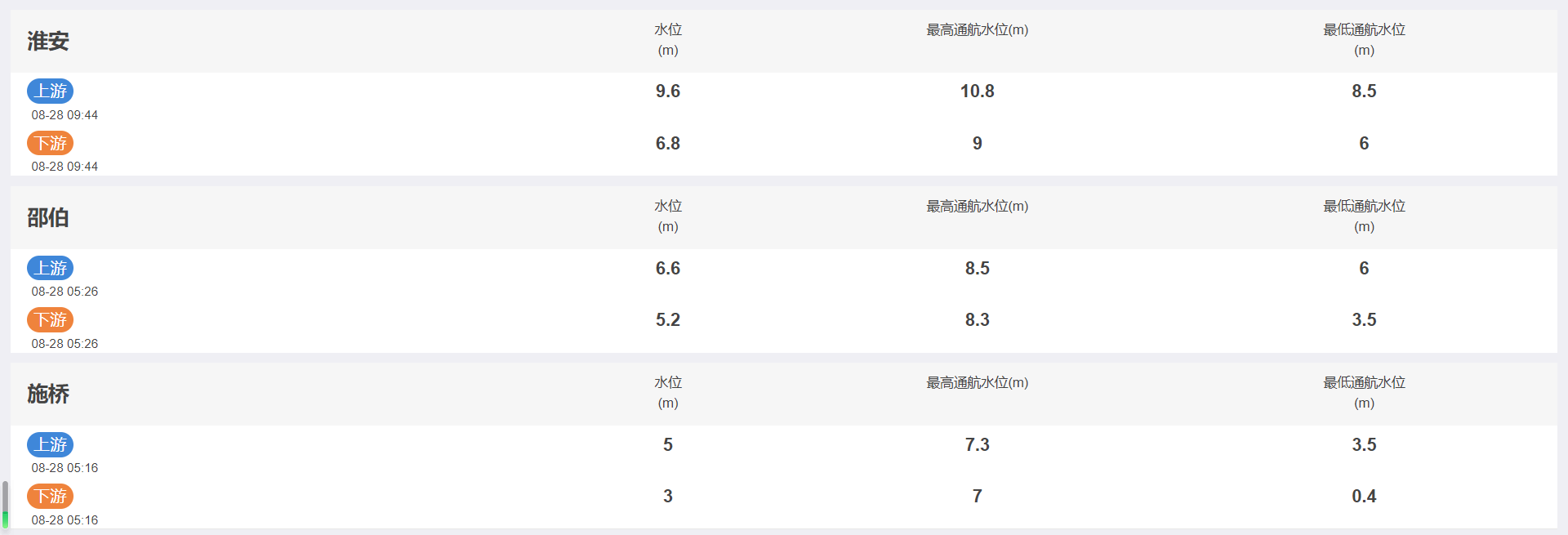Screen dimensions: 1568x535
Task: Click the blue 上游 badge under 淮安
Action: coord(51,91)
